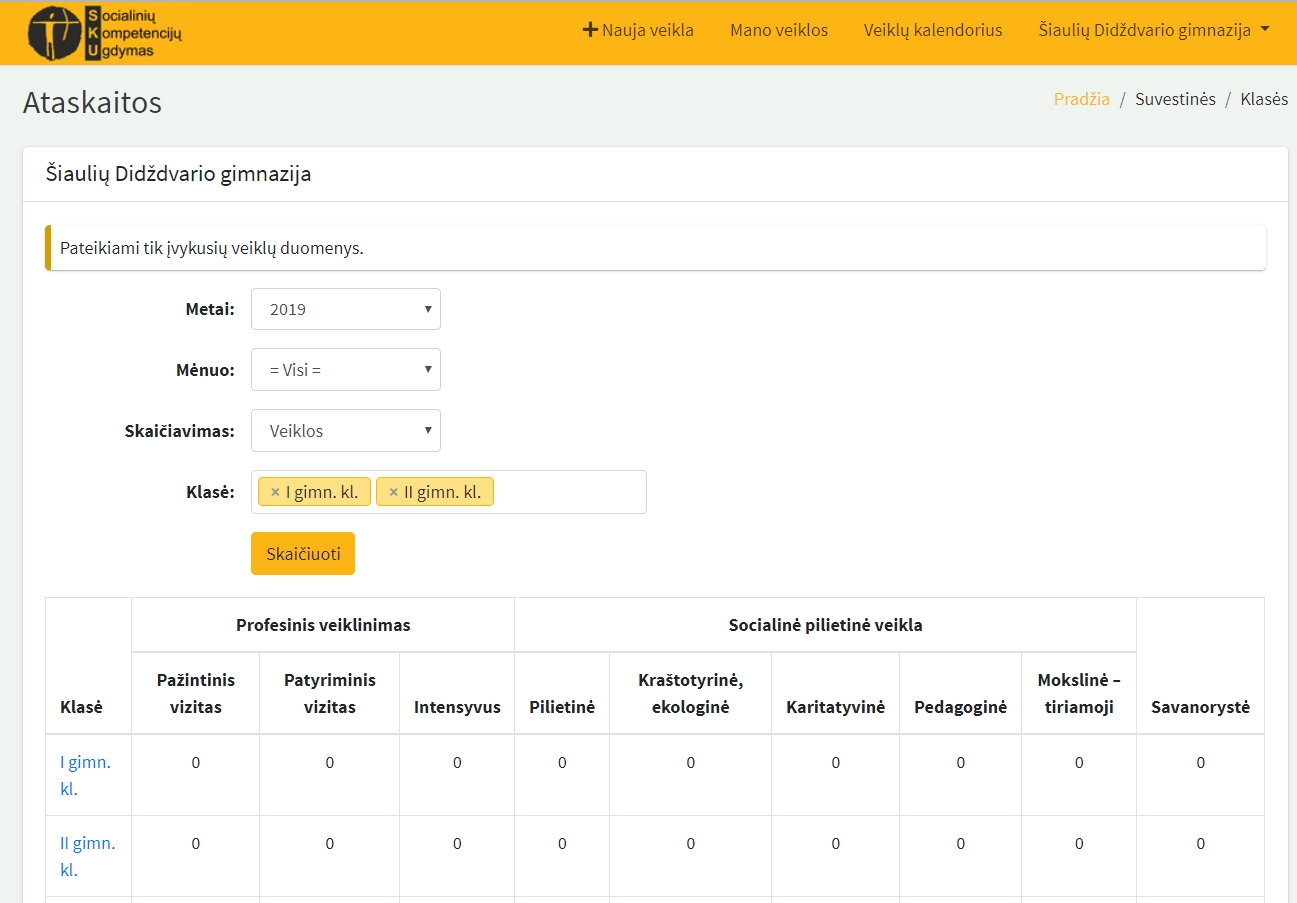Open the I gimn. kl. row link
This screenshot has height=903, width=1297.
(x=85, y=775)
